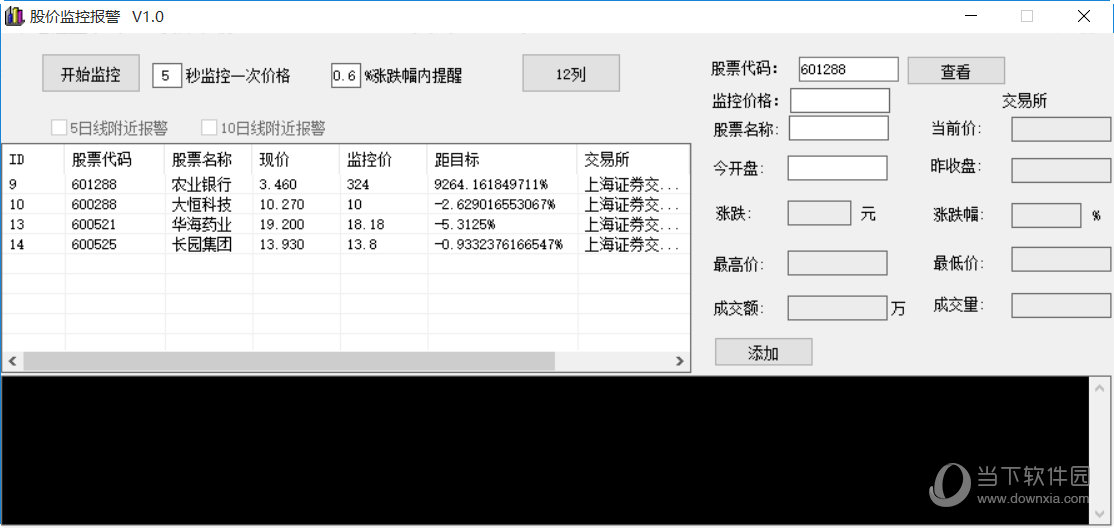
Task: Click the 最高价 field
Action: point(838,263)
